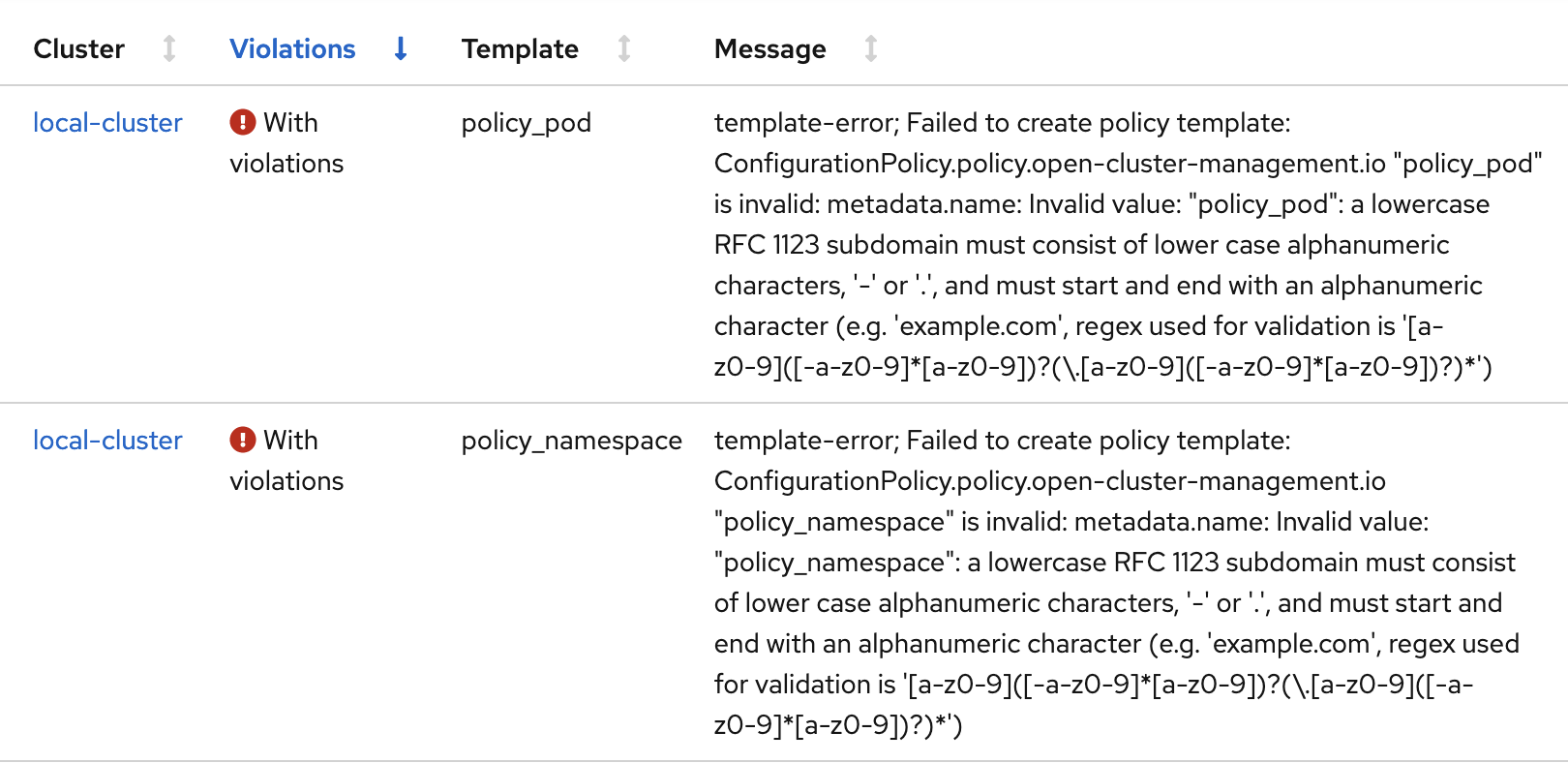1568x763 pixels.
Task: Click the Violations descending sort arrow
Action: point(401,48)
